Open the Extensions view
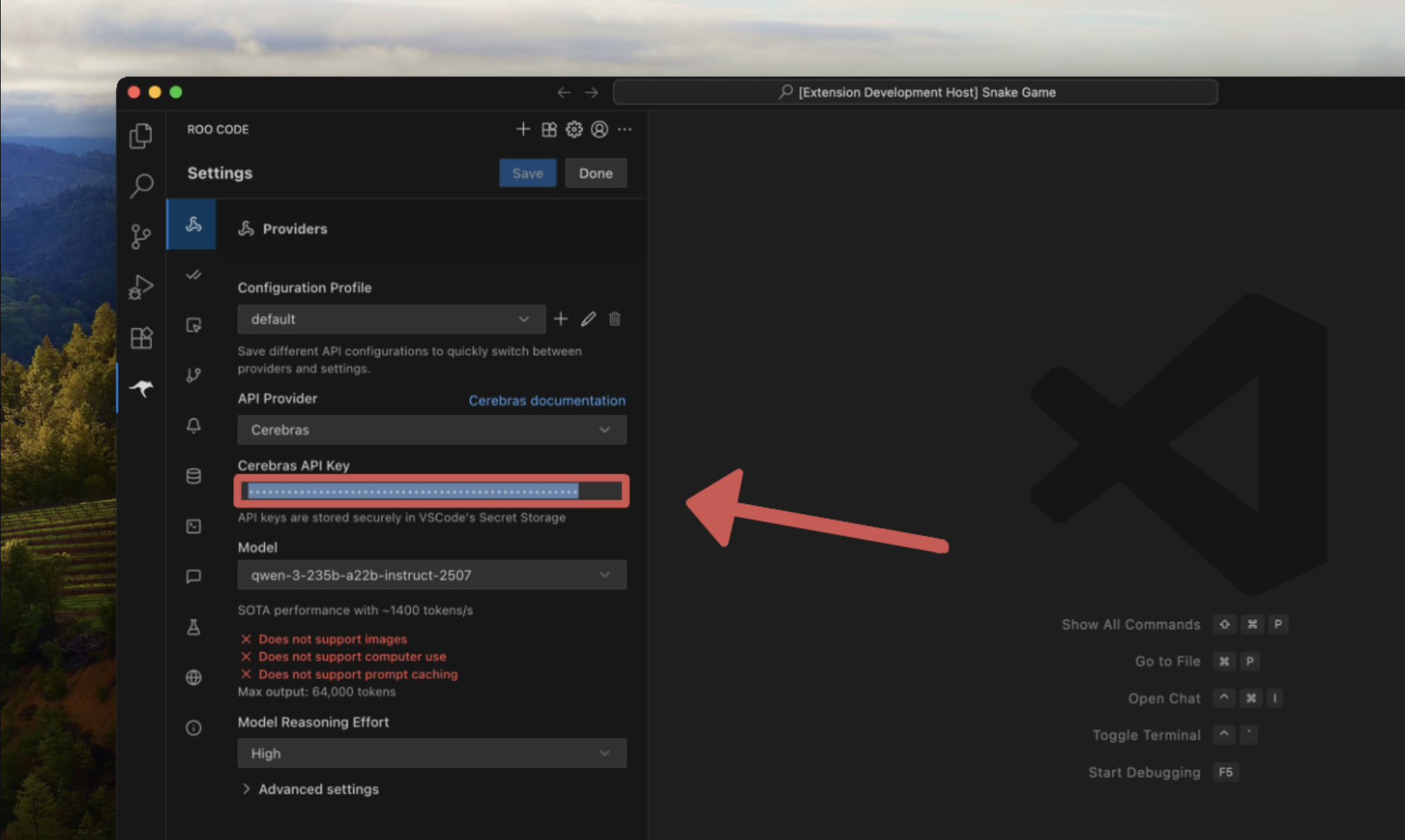Screen dimensions: 1405x840 pos(140,337)
